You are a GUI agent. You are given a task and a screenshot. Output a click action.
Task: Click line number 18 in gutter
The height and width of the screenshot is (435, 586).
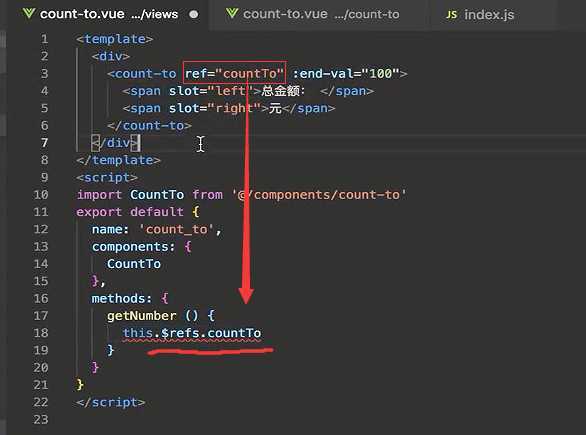point(41,333)
